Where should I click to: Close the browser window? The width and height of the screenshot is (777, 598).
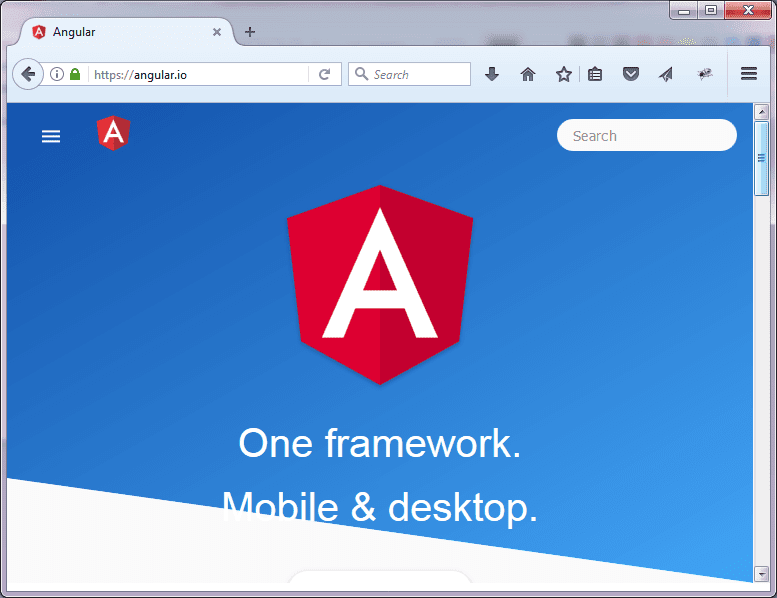pyautogui.click(x=748, y=10)
